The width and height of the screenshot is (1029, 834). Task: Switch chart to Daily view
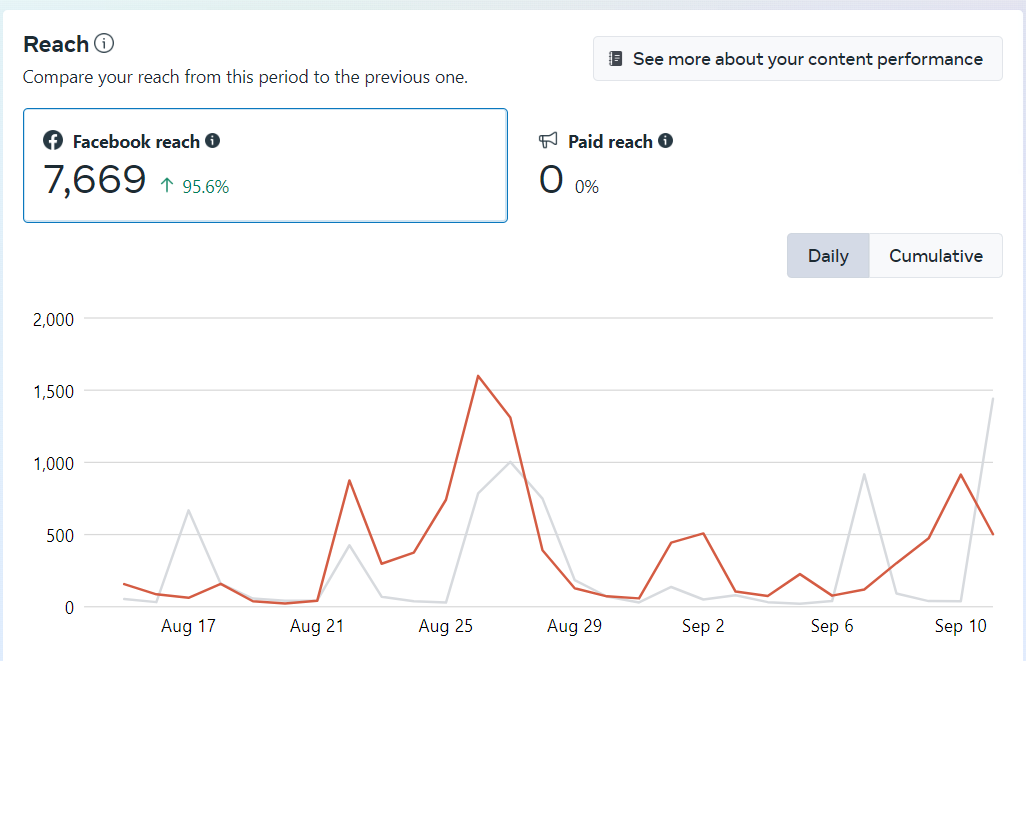click(x=828, y=256)
